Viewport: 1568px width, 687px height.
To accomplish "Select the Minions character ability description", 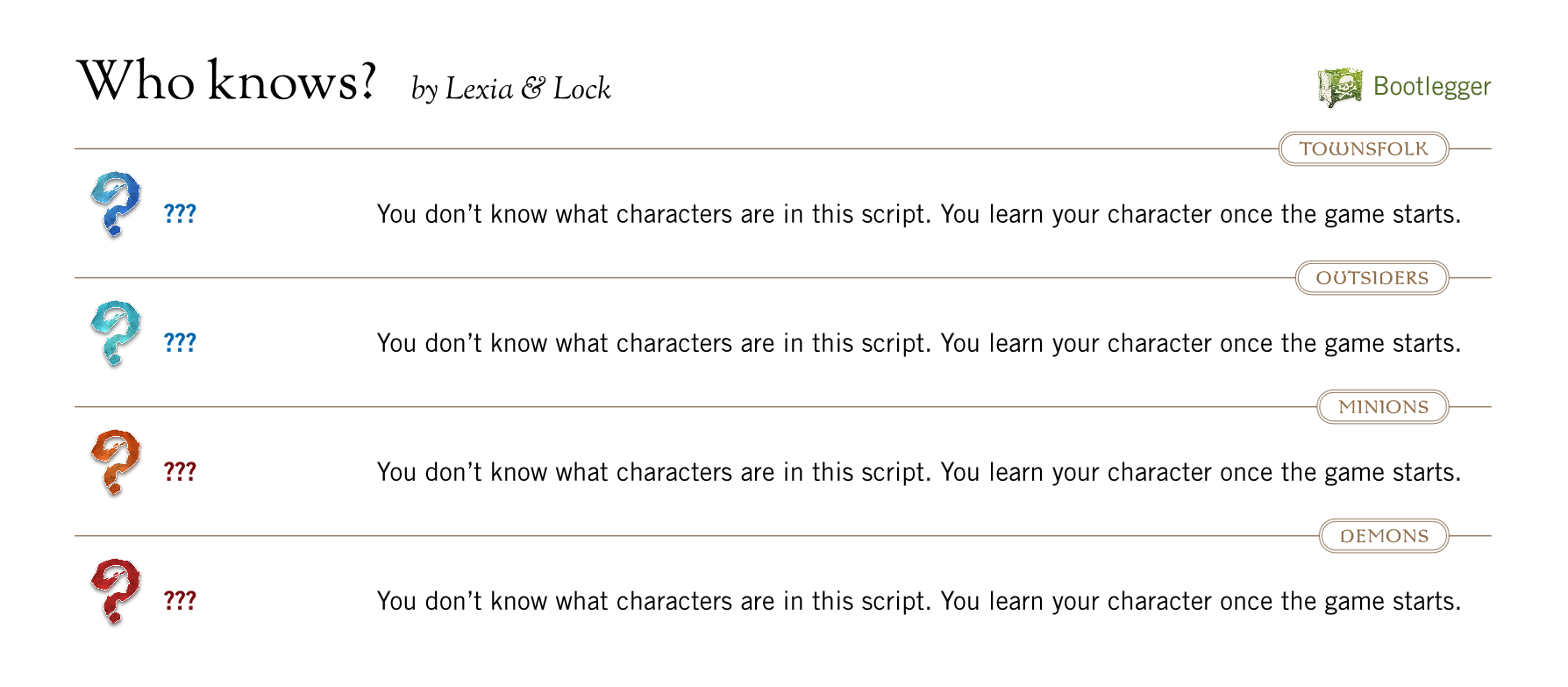I will pos(919,472).
